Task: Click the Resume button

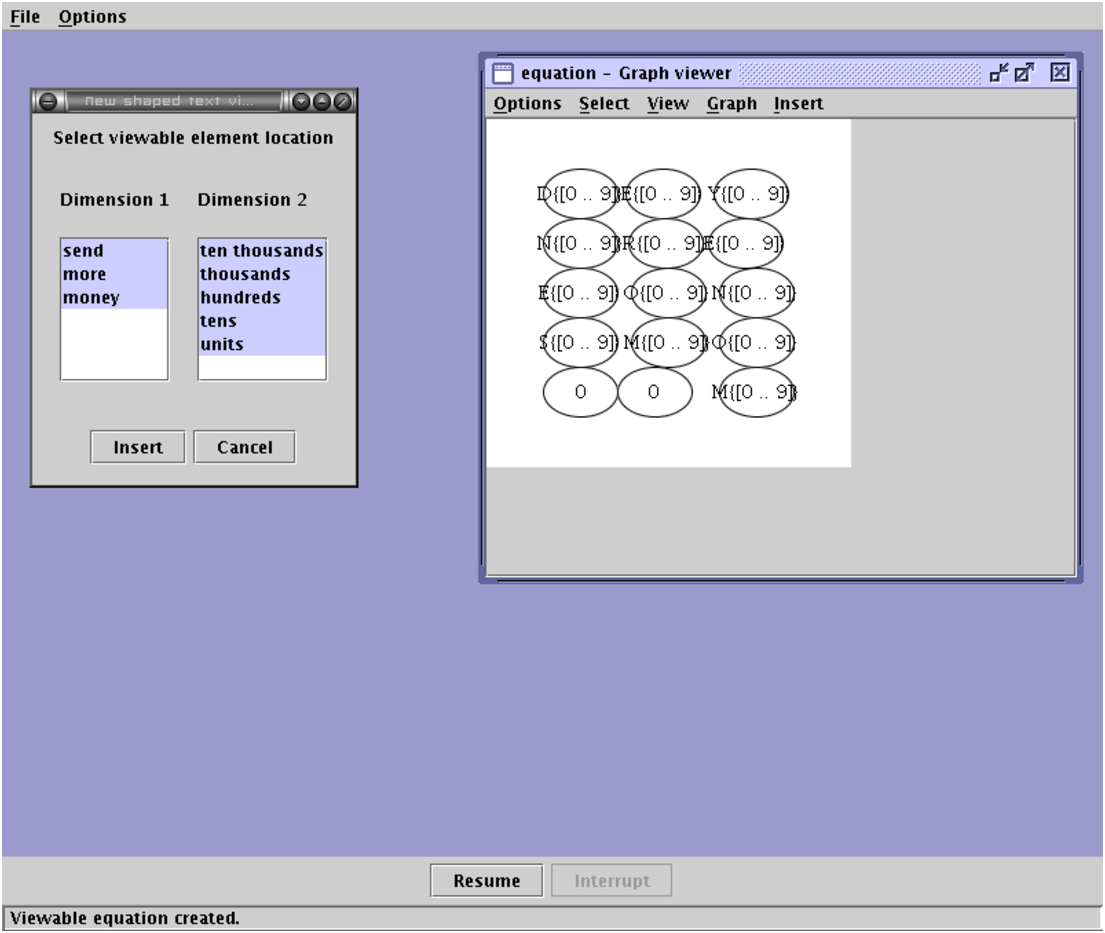Action: tap(486, 881)
